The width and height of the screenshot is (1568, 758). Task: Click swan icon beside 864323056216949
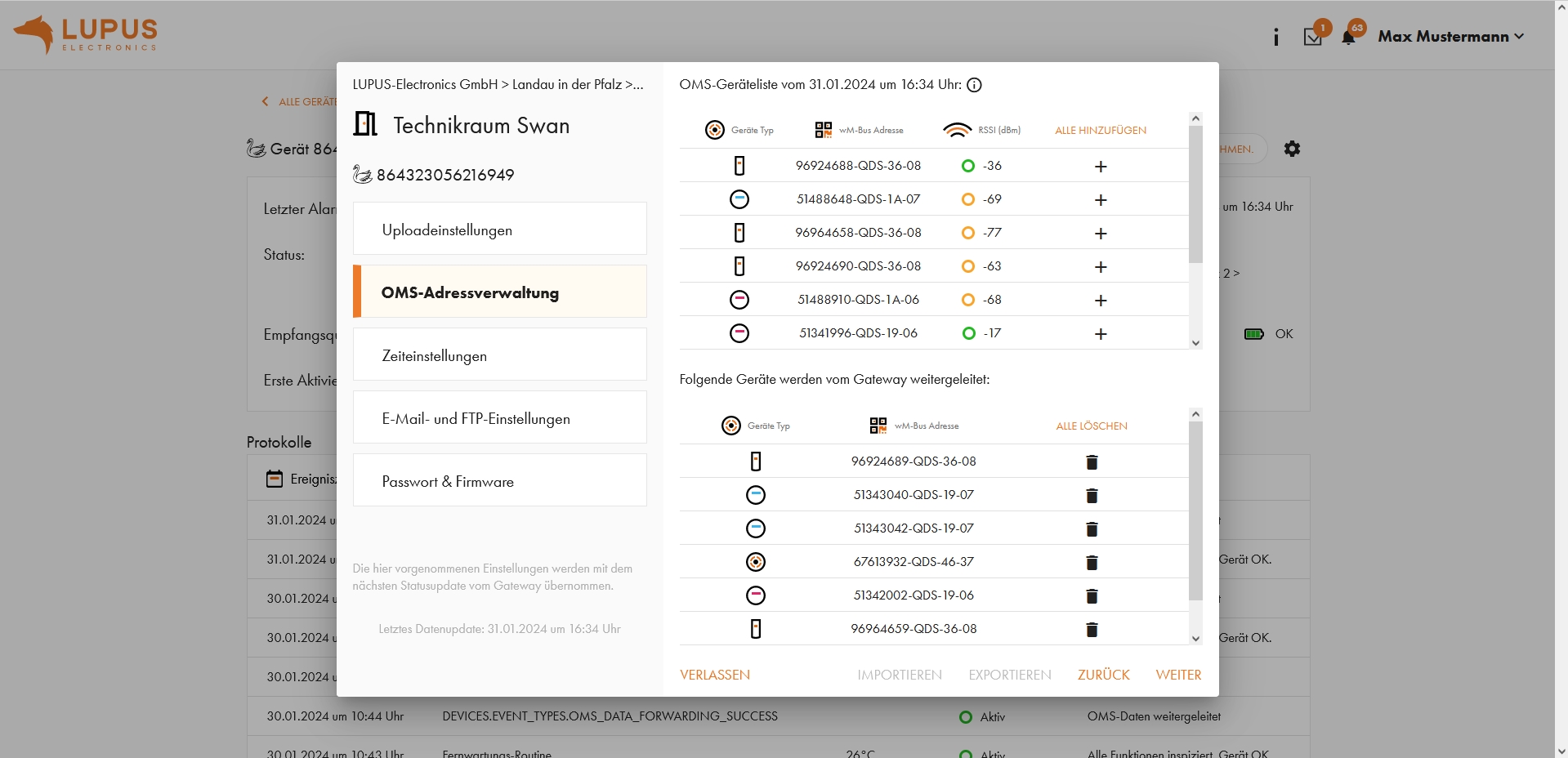pos(362,174)
